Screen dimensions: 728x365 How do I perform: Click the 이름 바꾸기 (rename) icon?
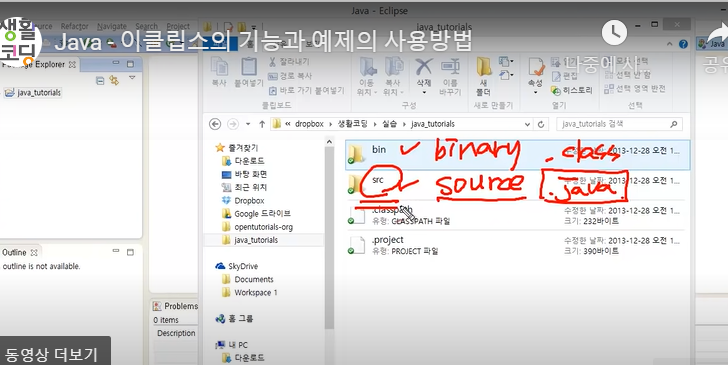[450, 67]
